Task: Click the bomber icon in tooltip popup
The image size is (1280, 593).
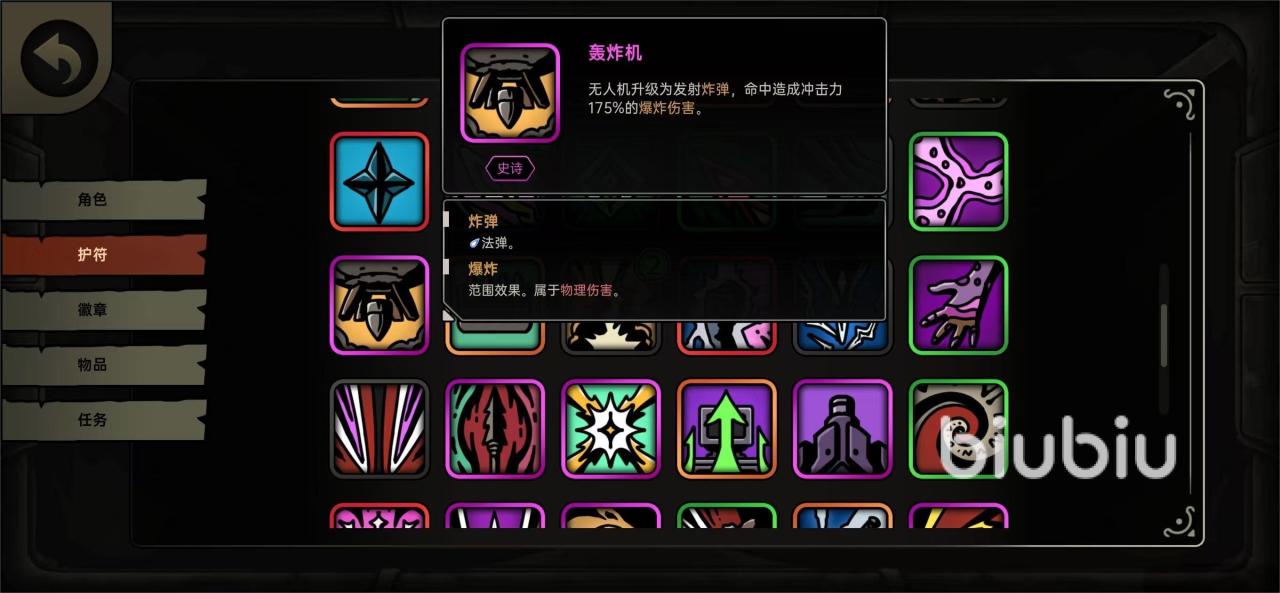Action: tap(510, 93)
